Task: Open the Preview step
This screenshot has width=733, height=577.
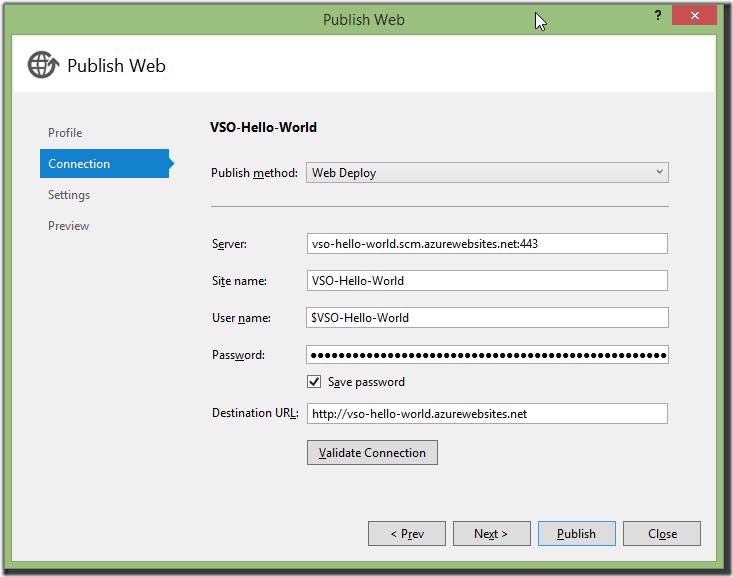Action: pos(68,226)
